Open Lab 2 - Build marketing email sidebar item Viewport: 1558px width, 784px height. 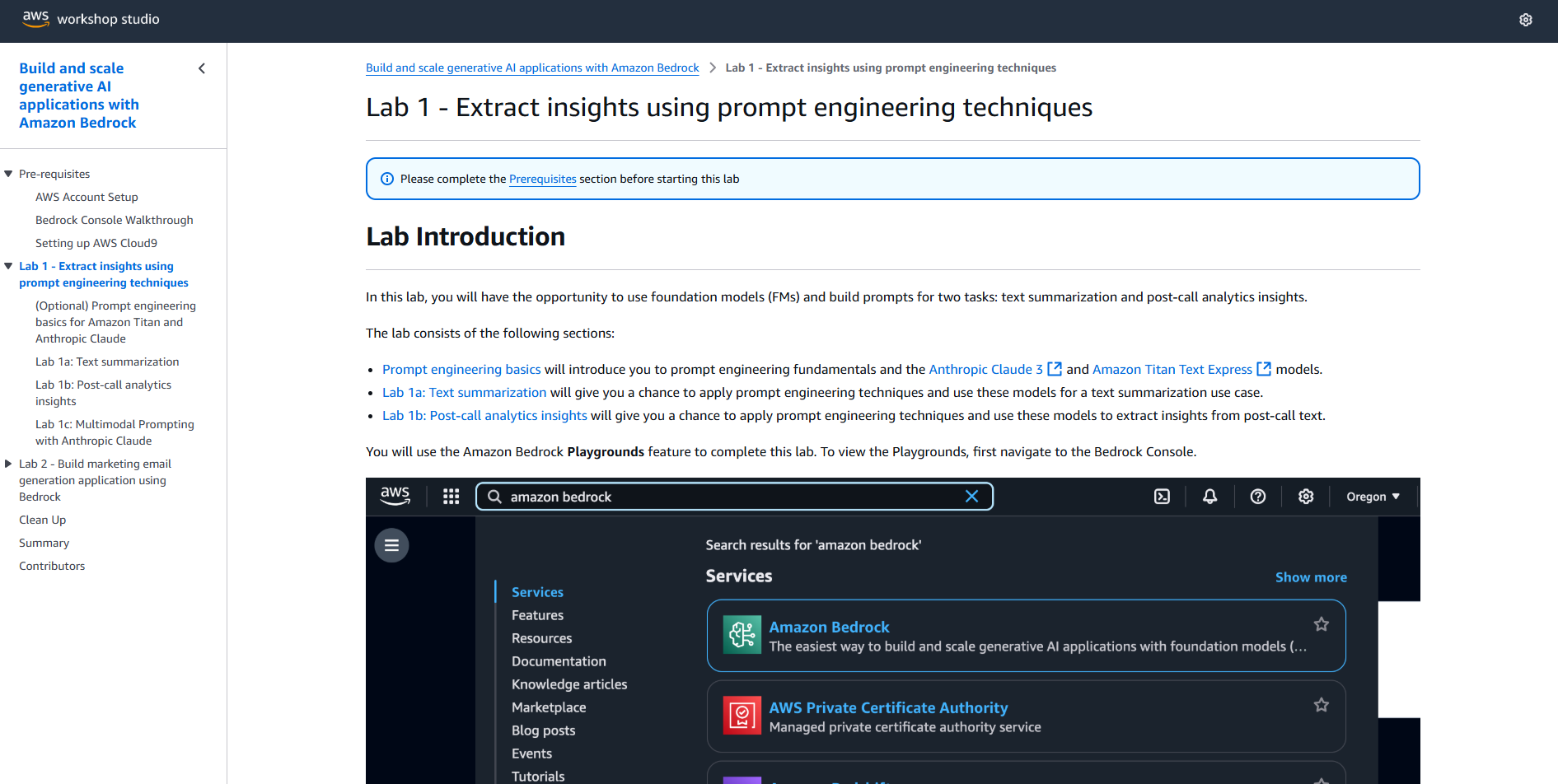click(x=95, y=480)
